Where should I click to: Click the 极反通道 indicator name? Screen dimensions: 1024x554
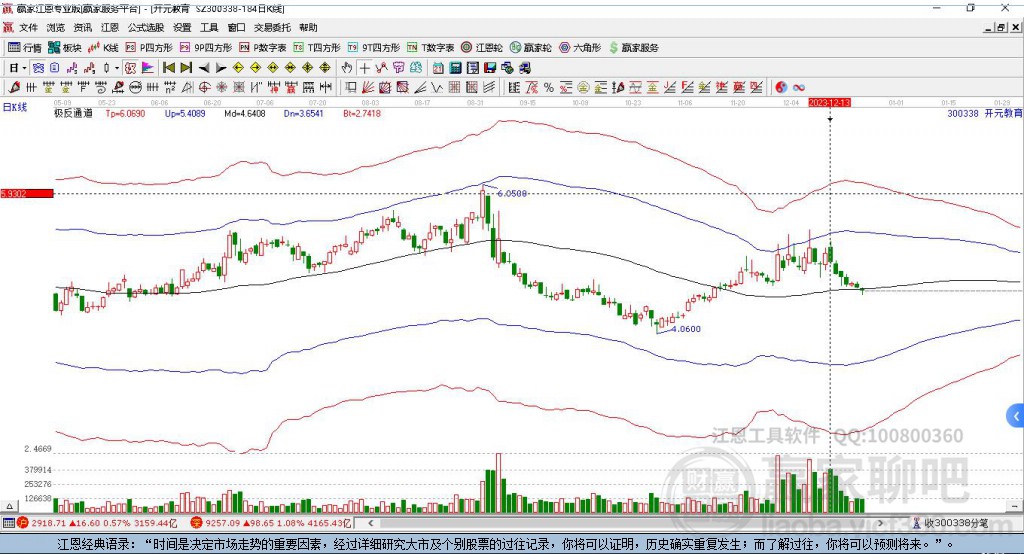coord(73,113)
